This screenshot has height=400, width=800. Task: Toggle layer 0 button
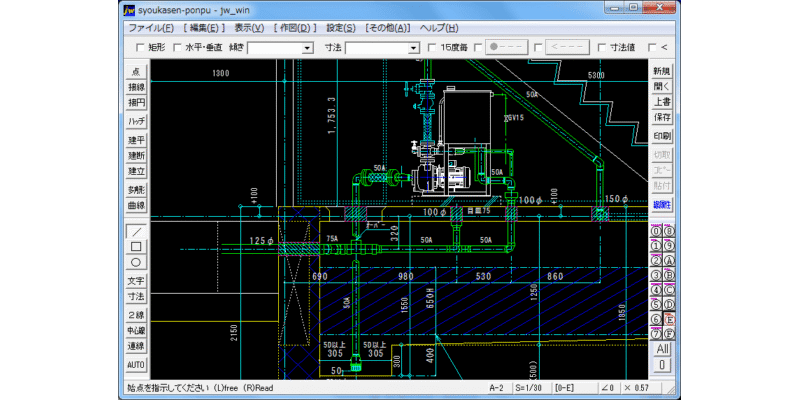[656, 231]
